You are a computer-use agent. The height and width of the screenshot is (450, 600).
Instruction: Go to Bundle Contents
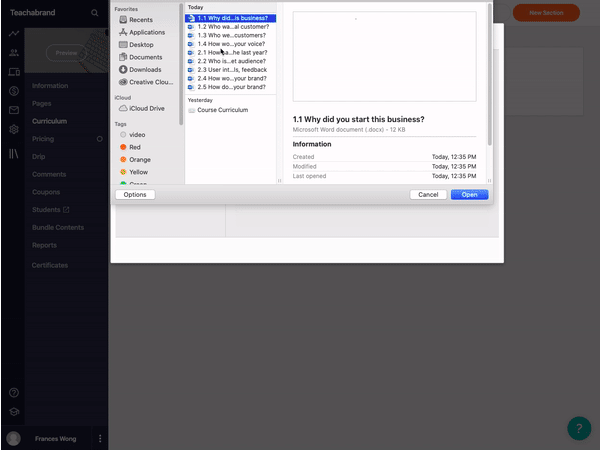click(x=58, y=227)
